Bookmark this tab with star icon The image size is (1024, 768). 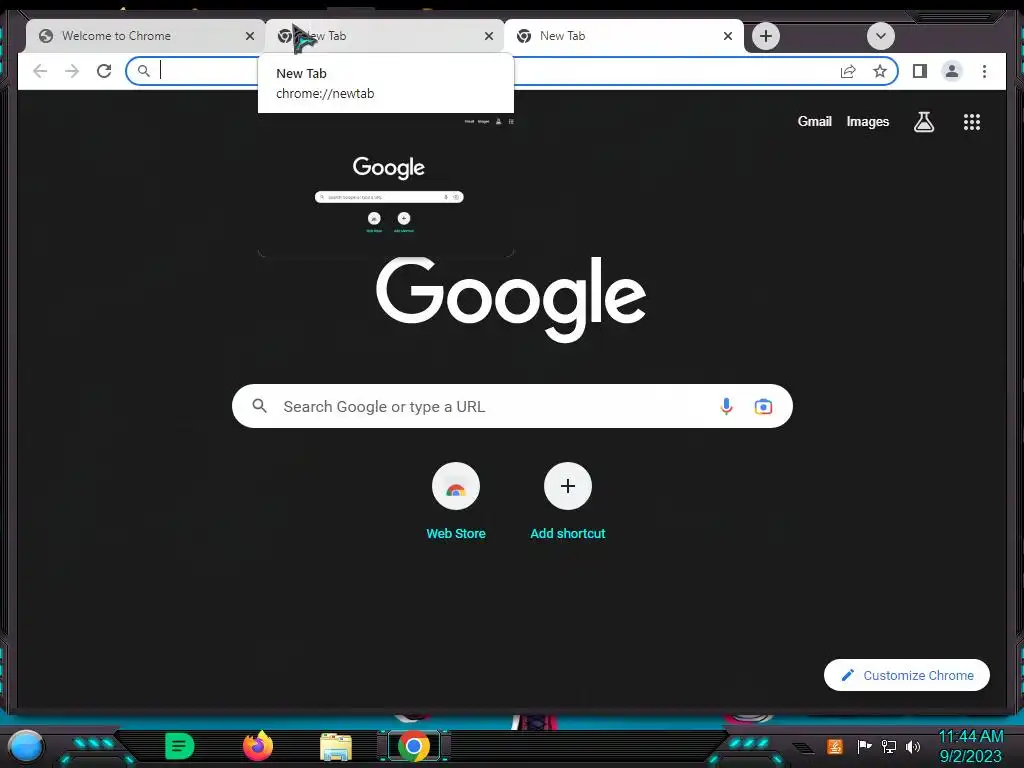tap(880, 71)
